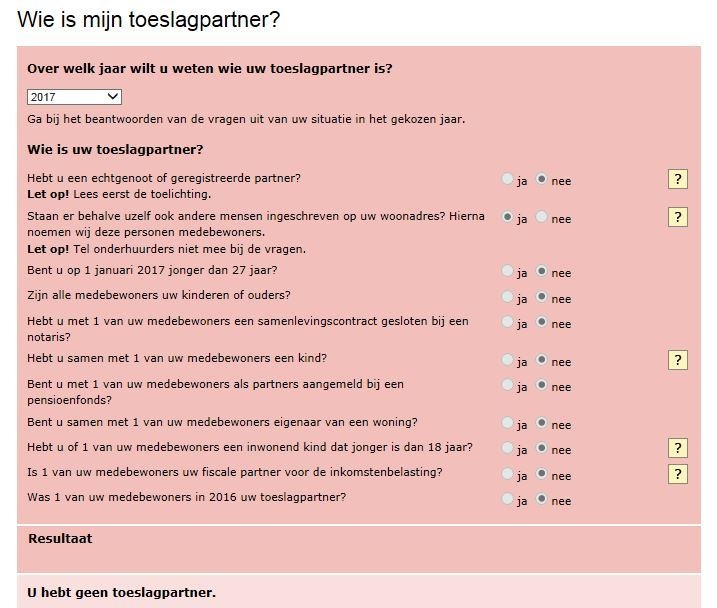This screenshot has width=717, height=608.
Task: Choose 'ja' for inwonend kind jonger dan 18
Action: point(508,449)
